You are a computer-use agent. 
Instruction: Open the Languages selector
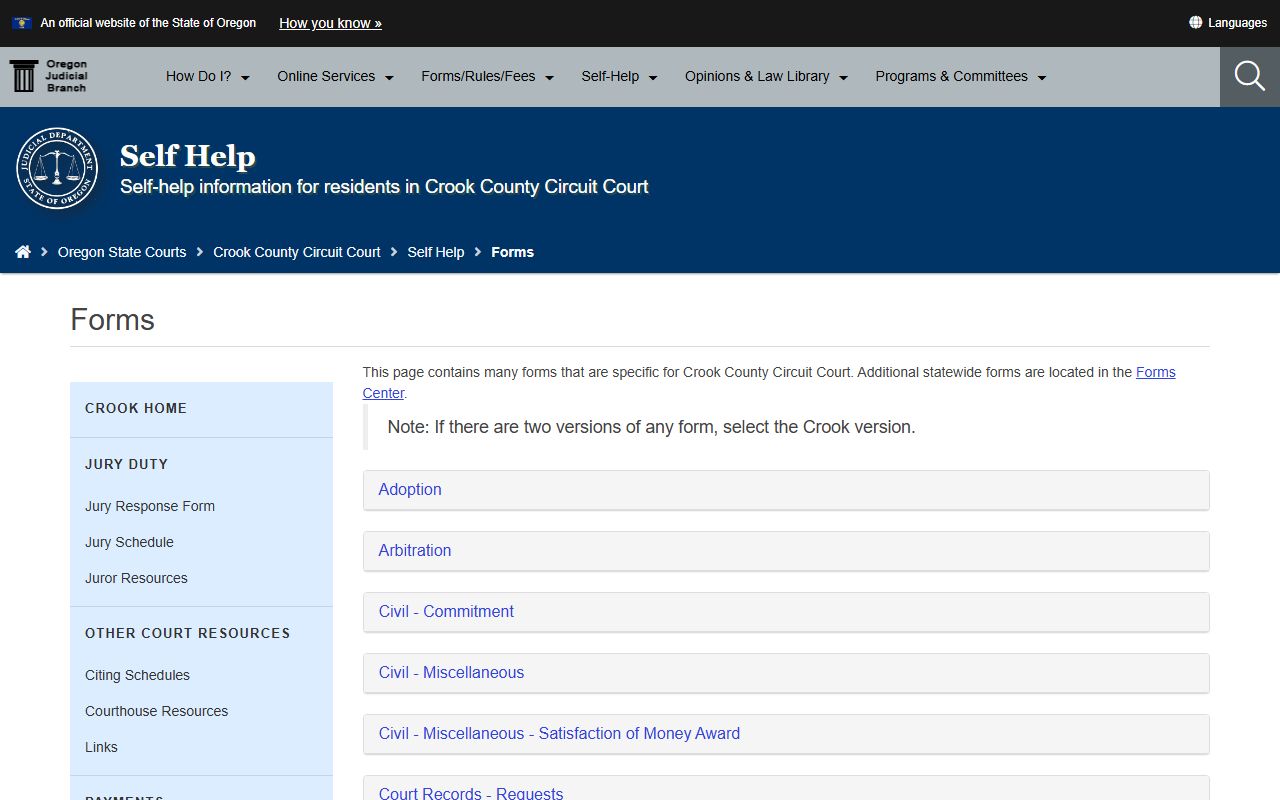[x=1228, y=22]
